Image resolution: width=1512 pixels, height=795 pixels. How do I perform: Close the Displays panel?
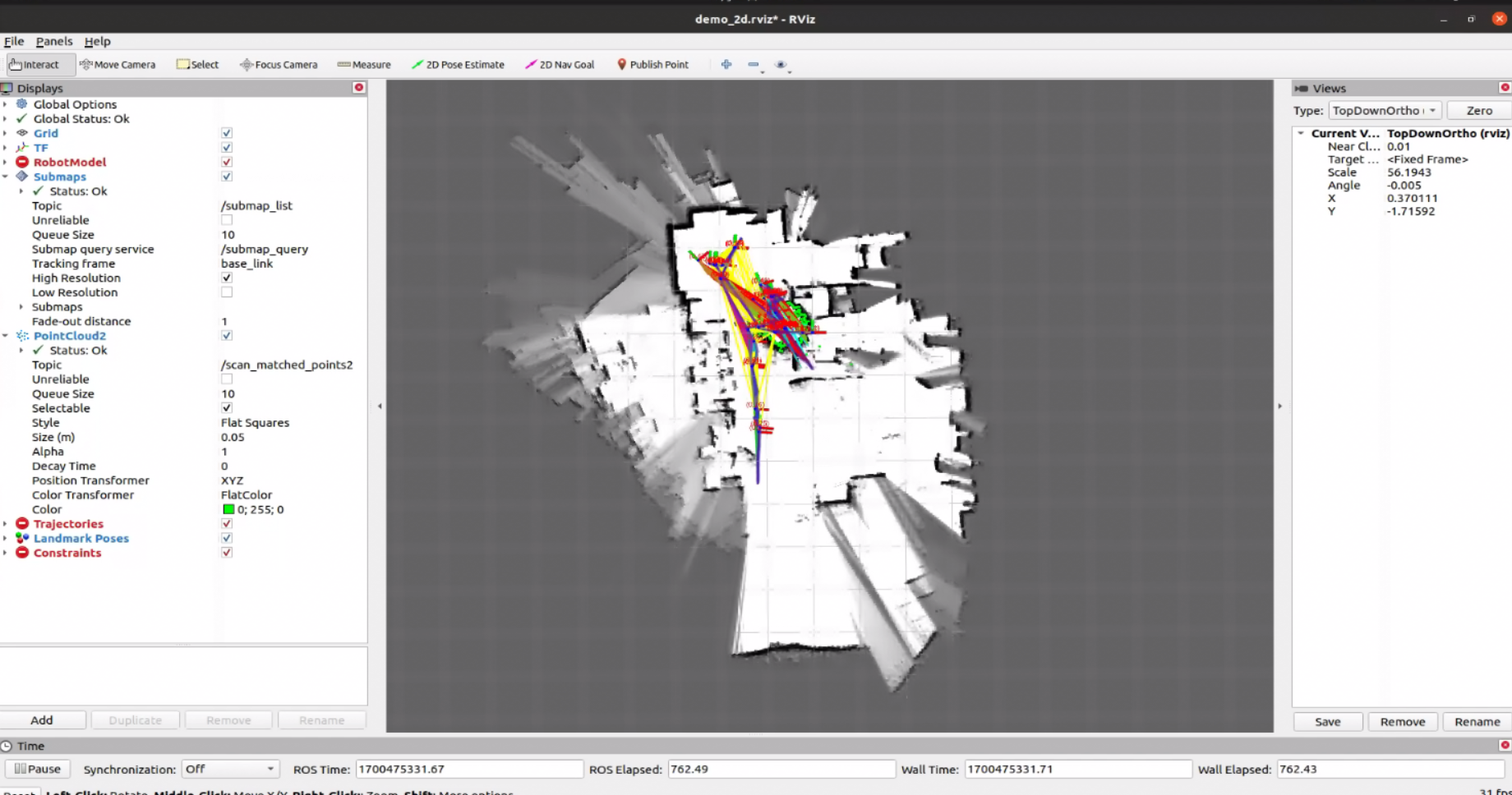tap(359, 88)
